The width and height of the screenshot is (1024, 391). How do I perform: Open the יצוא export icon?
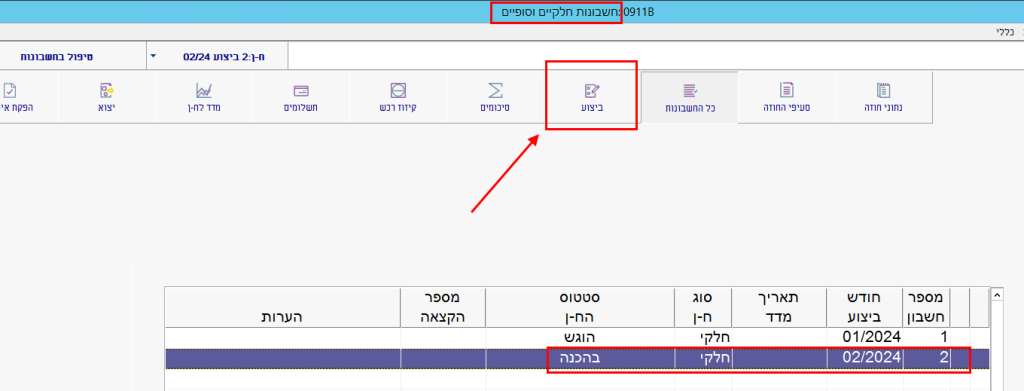(106, 90)
